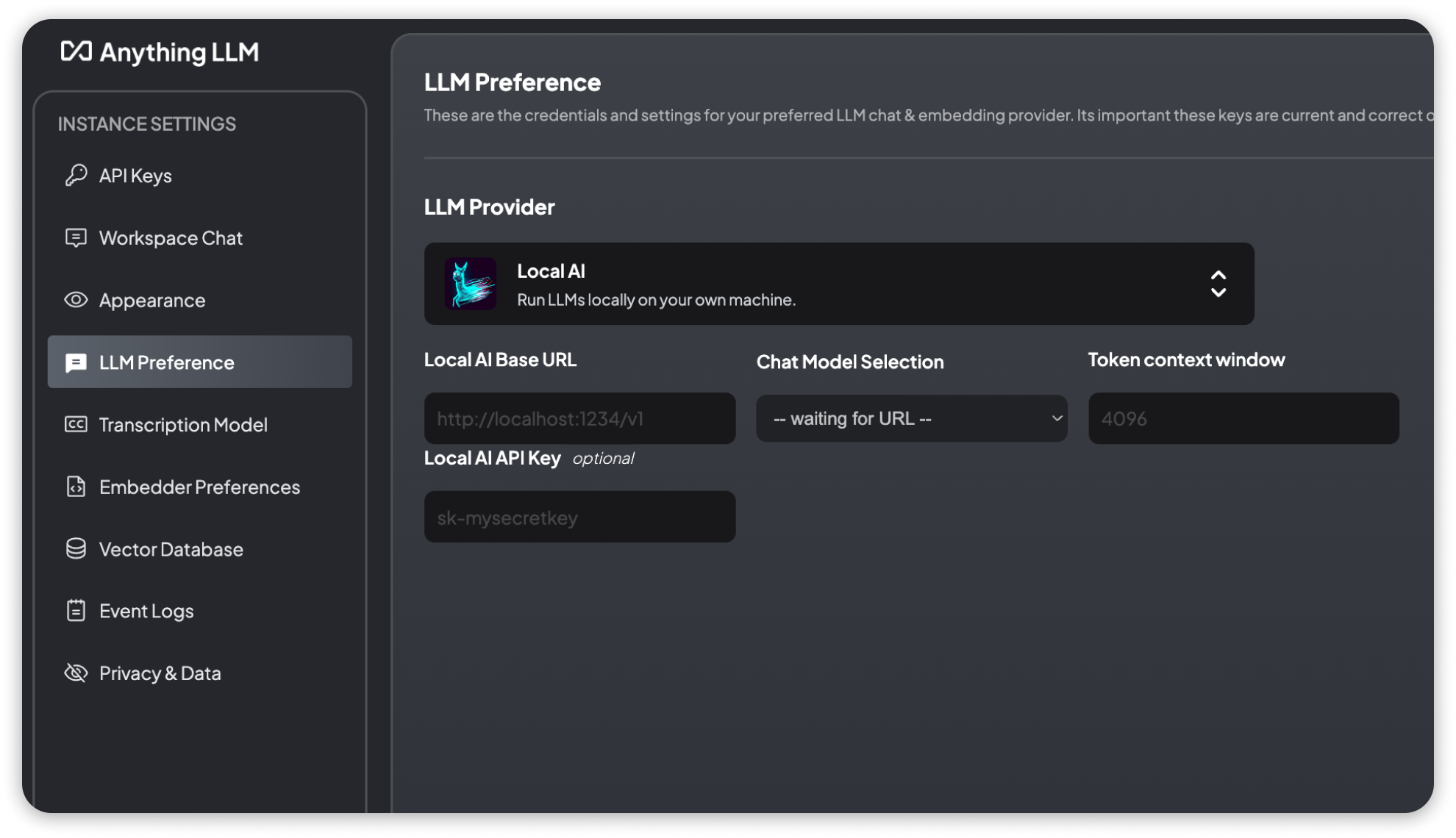Click the 'optional' hint text
Viewport: 1456px width, 838px height.
603,459
